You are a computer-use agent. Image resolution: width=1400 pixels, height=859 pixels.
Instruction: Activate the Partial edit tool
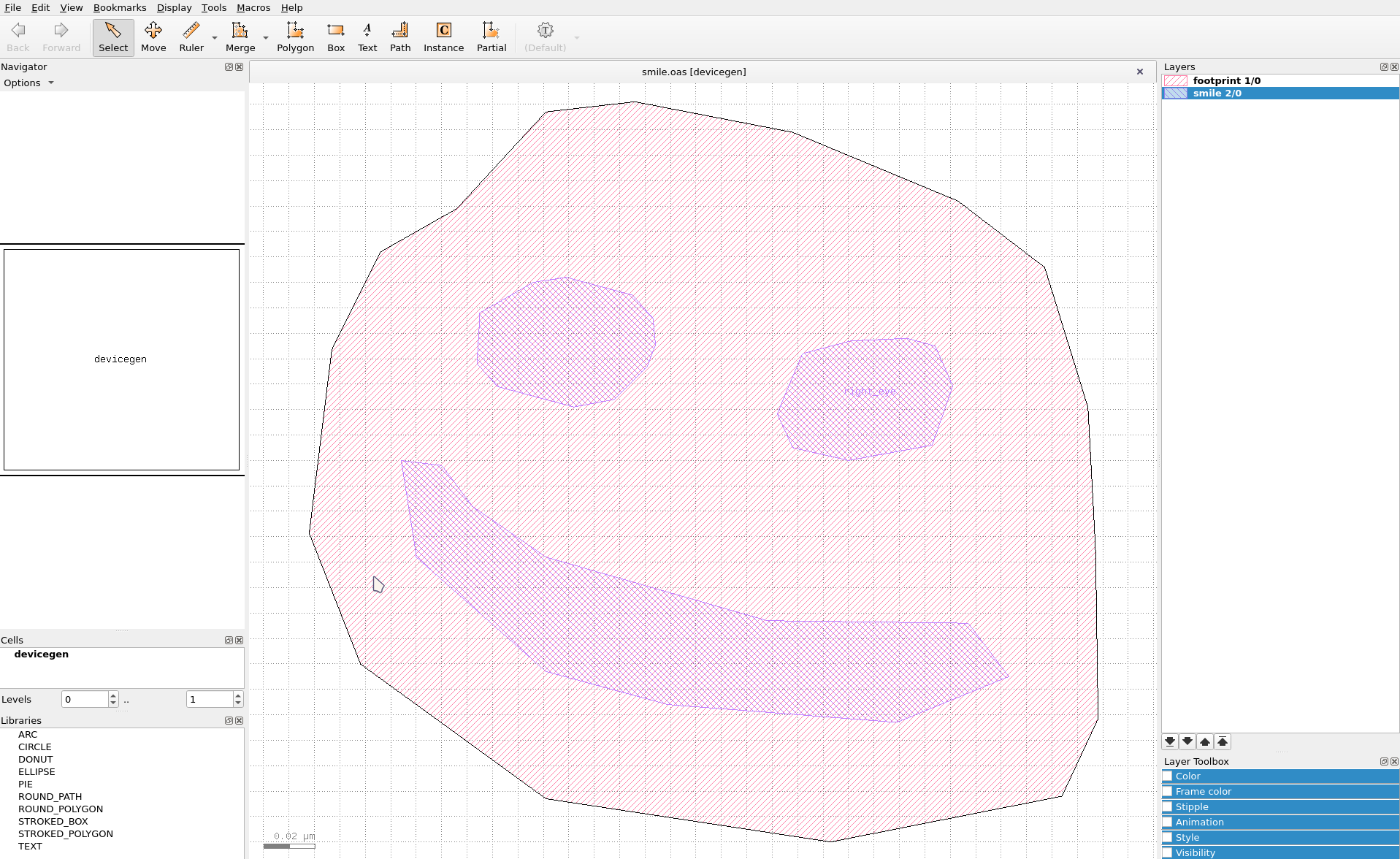[x=491, y=37]
